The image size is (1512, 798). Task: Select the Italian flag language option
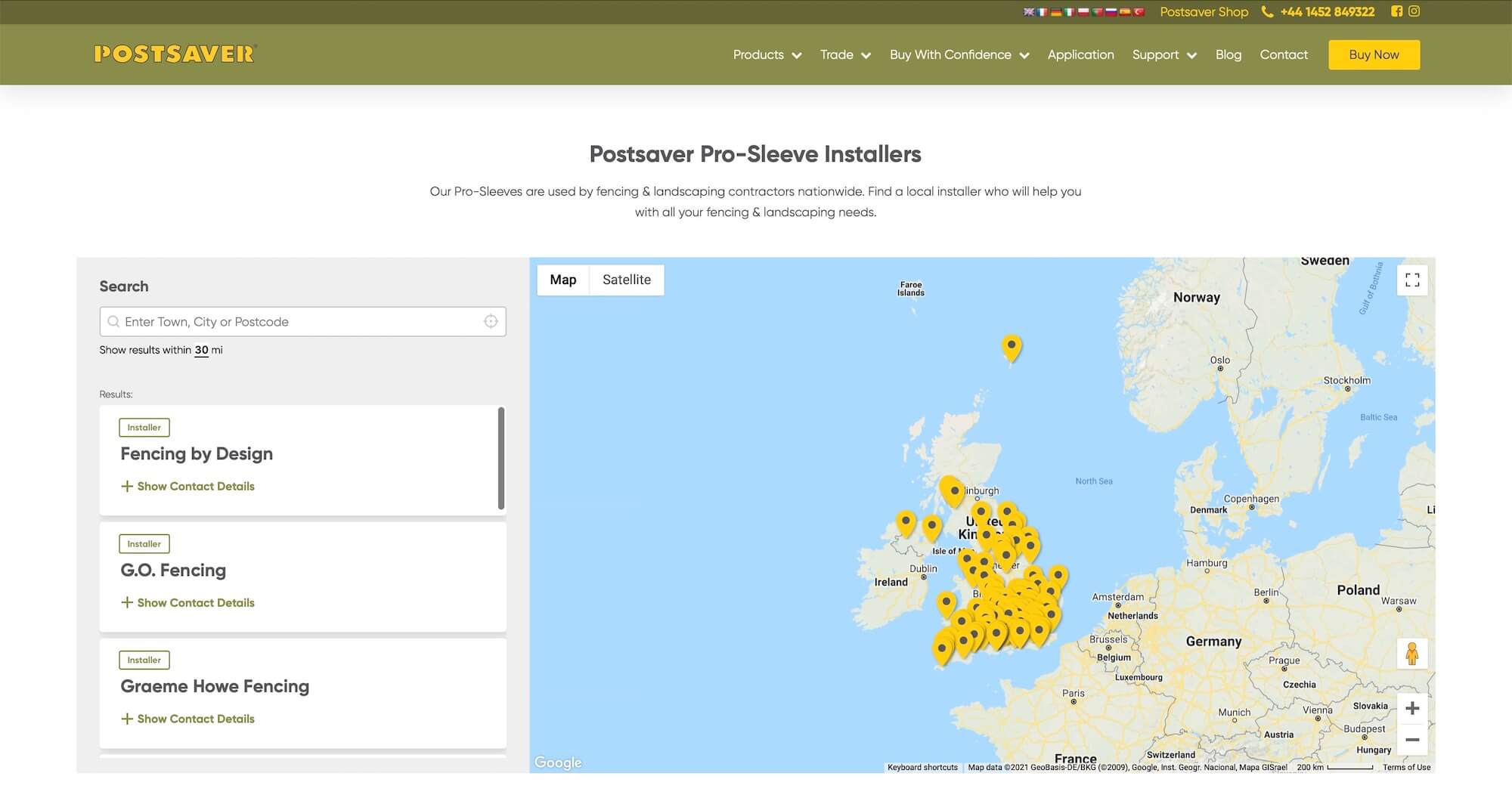click(x=1069, y=12)
